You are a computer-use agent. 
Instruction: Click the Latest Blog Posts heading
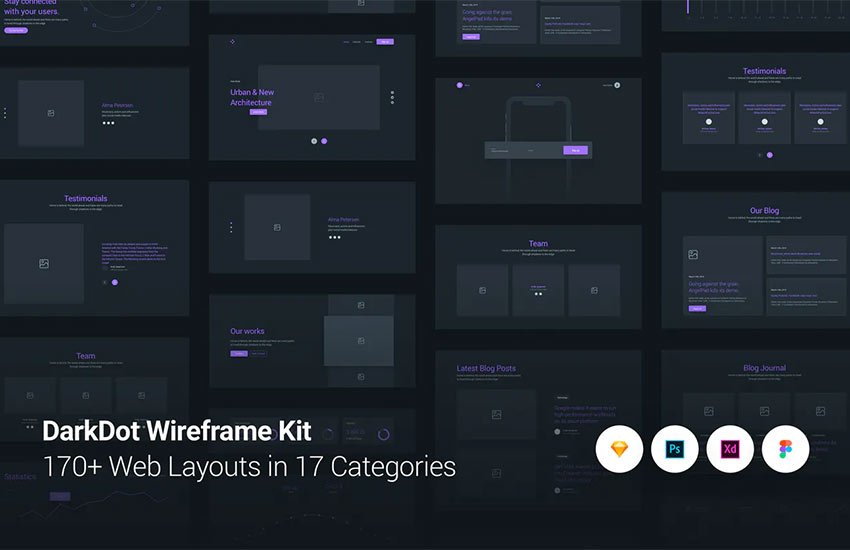[x=486, y=368]
